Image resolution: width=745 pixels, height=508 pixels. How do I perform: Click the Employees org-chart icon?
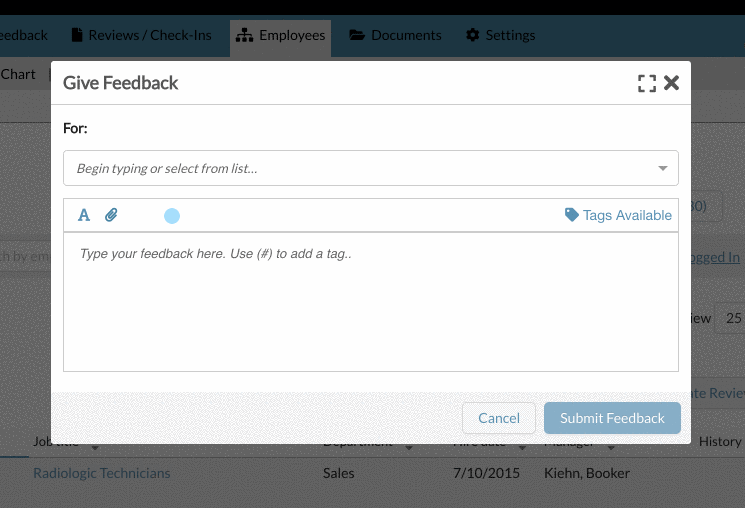coord(244,36)
